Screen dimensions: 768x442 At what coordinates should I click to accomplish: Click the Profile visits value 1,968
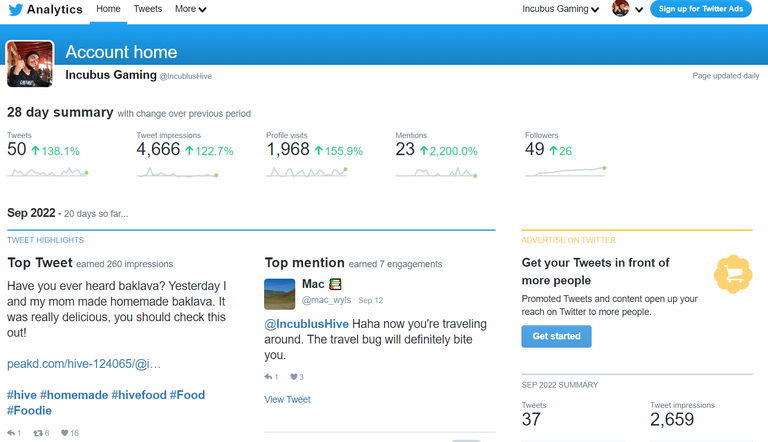[x=288, y=149]
